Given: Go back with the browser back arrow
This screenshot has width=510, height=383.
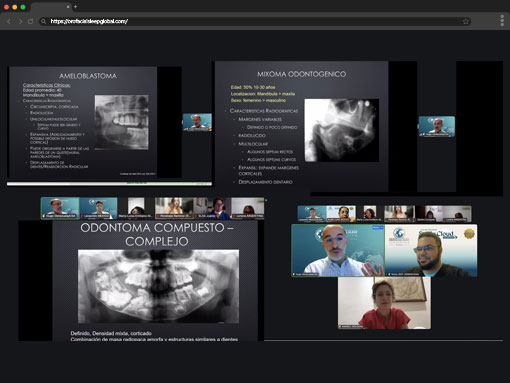Looking at the screenshot, I should (9, 21).
